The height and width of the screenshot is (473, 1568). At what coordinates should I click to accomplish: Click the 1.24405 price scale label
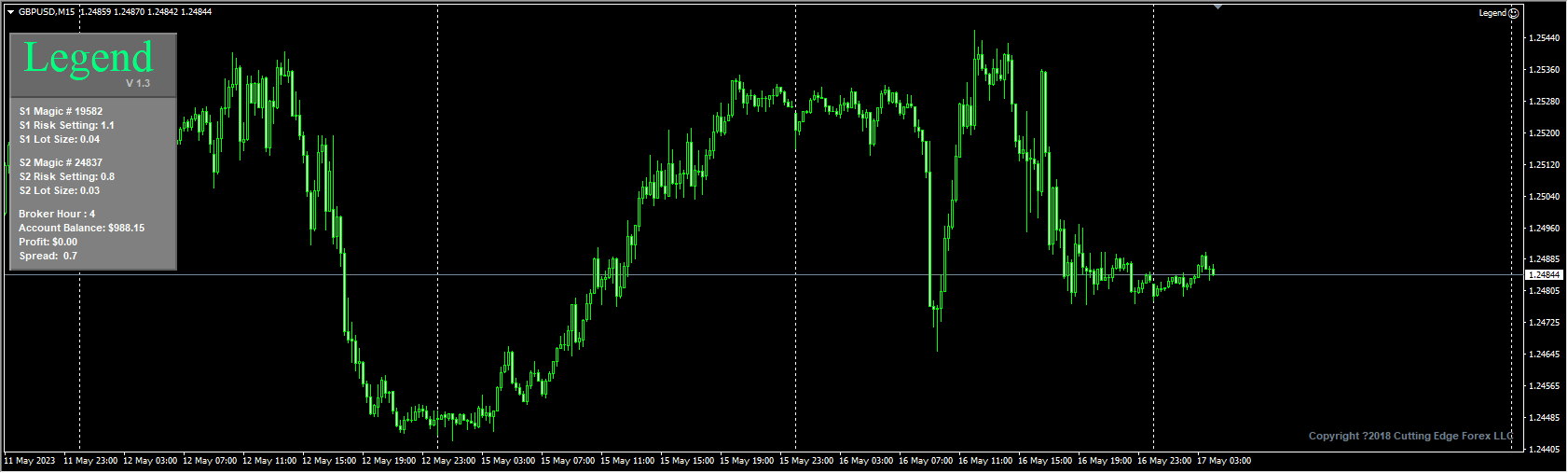click(x=1545, y=450)
